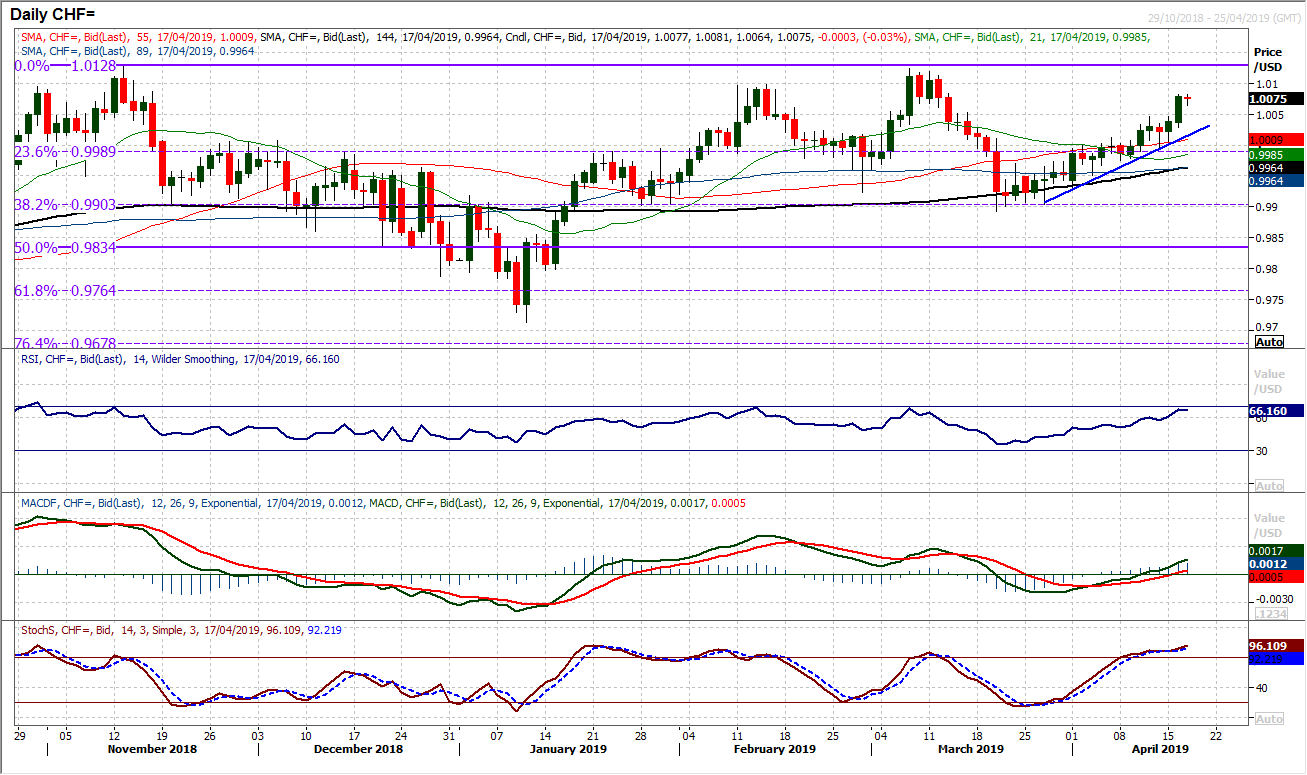Screen dimensions: 1307x775
Task: Click the Auto scale button in RSI panel
Action: 1268,486
